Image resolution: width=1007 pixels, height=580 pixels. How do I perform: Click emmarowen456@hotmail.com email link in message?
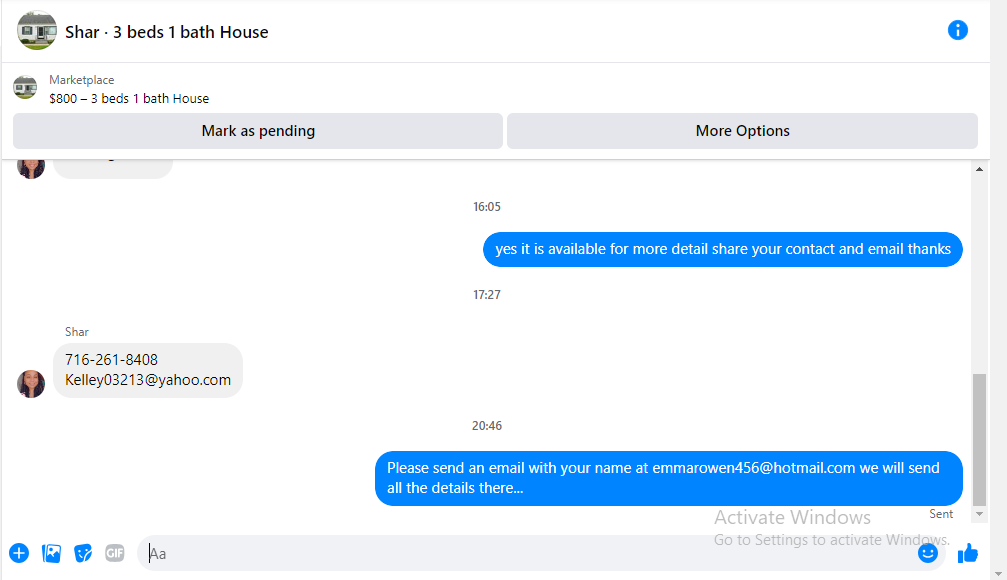click(x=754, y=468)
